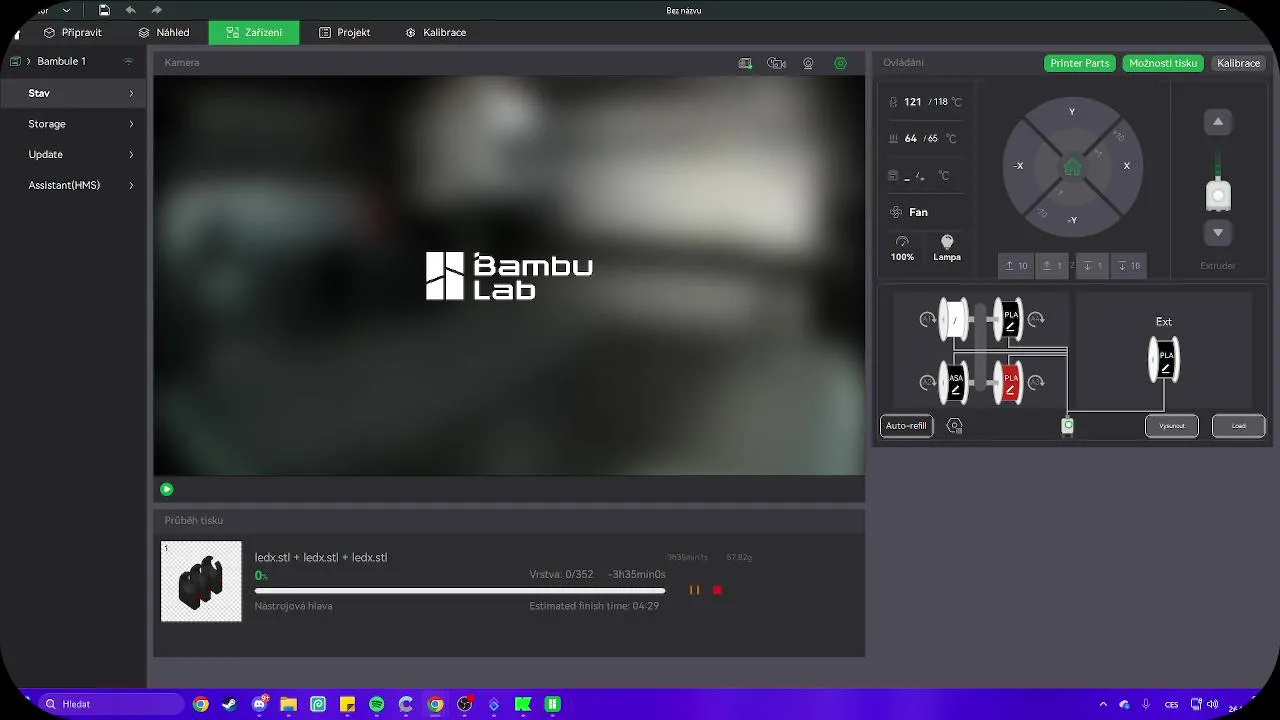Switch to Kalibrace top tab
This screenshot has height=720, width=1280.
coord(436,33)
